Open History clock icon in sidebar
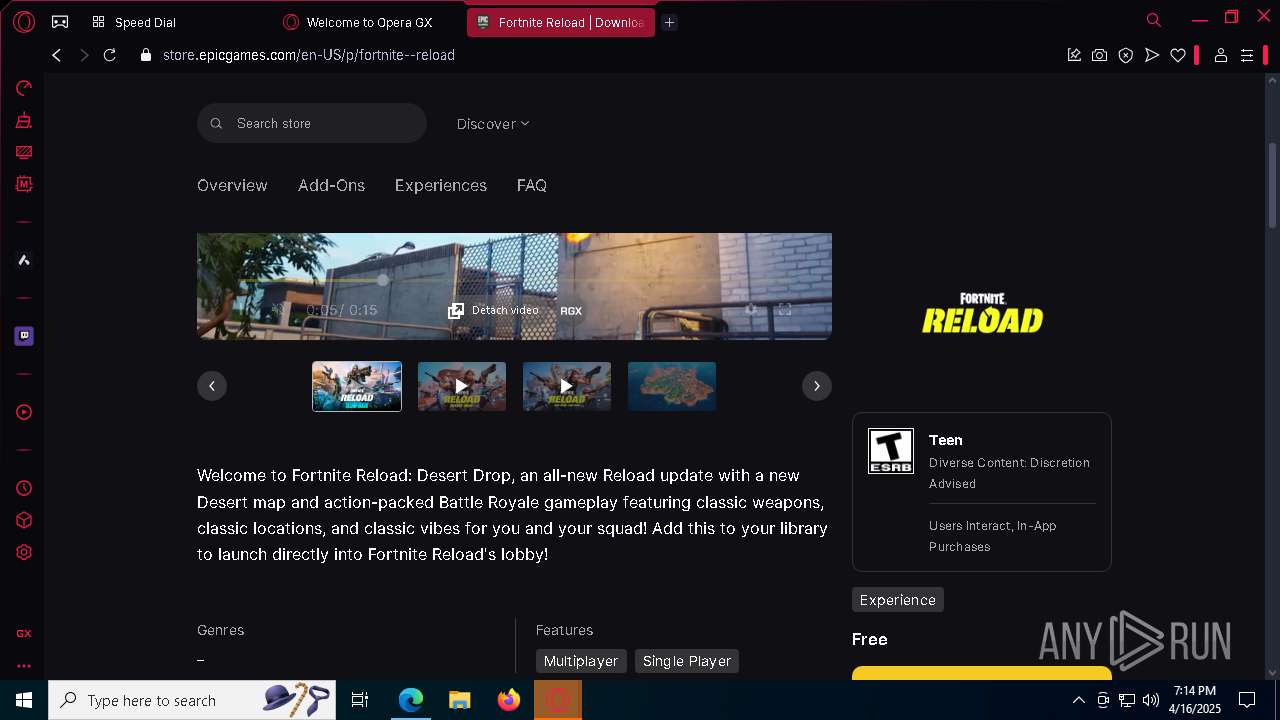Image resolution: width=1280 pixels, height=720 pixels. coord(24,488)
